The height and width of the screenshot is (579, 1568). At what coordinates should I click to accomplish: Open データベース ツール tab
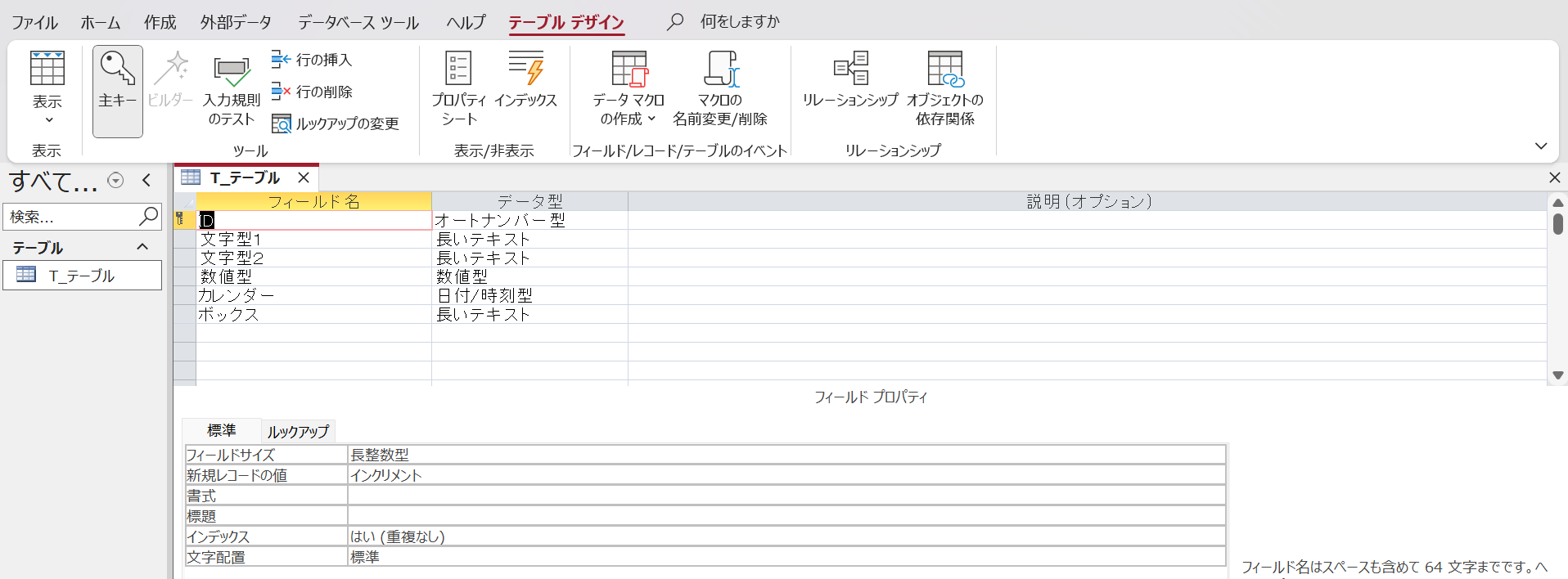tap(358, 22)
